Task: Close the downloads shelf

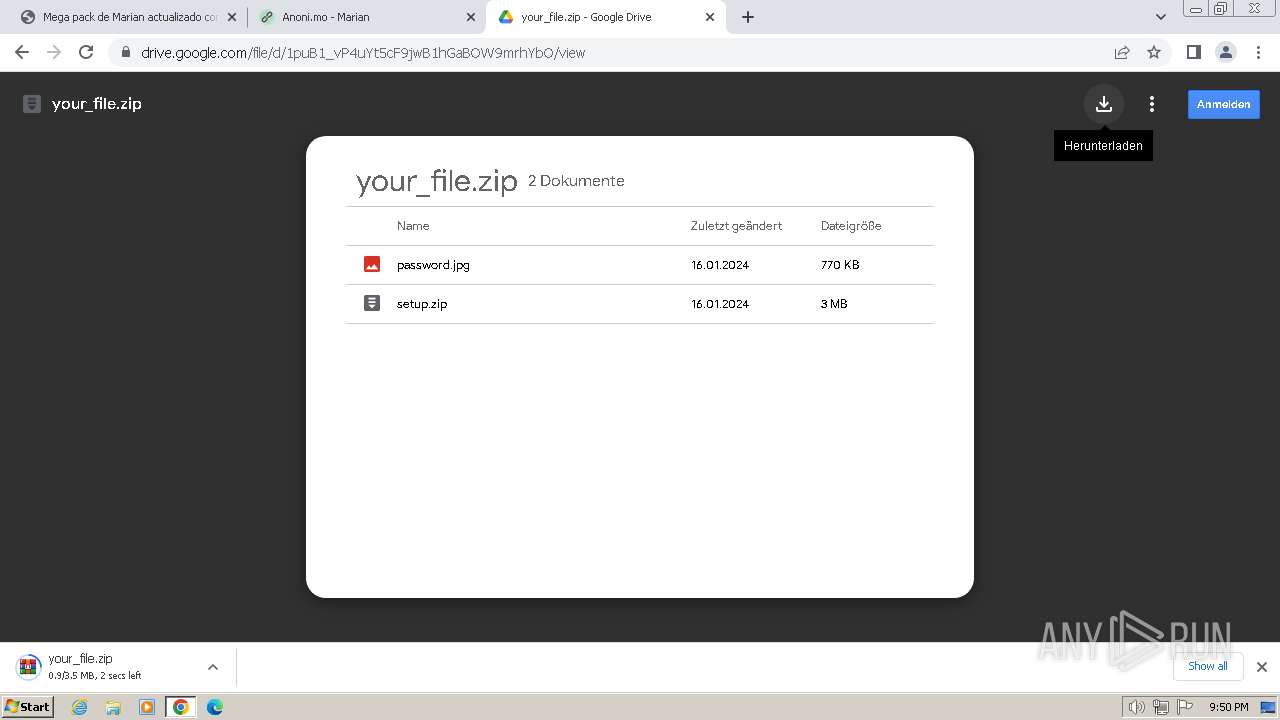Action: pyautogui.click(x=1262, y=667)
